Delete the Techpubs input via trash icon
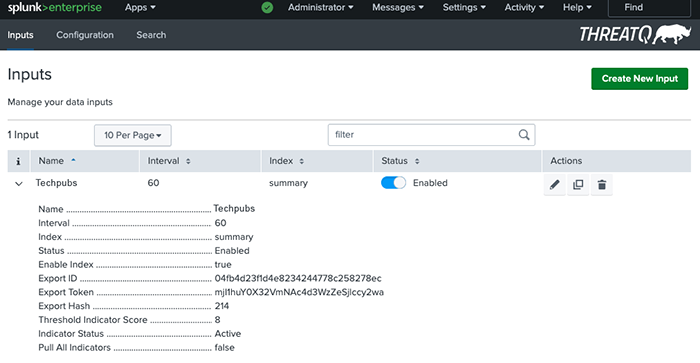This screenshot has width=700, height=363. coord(602,184)
